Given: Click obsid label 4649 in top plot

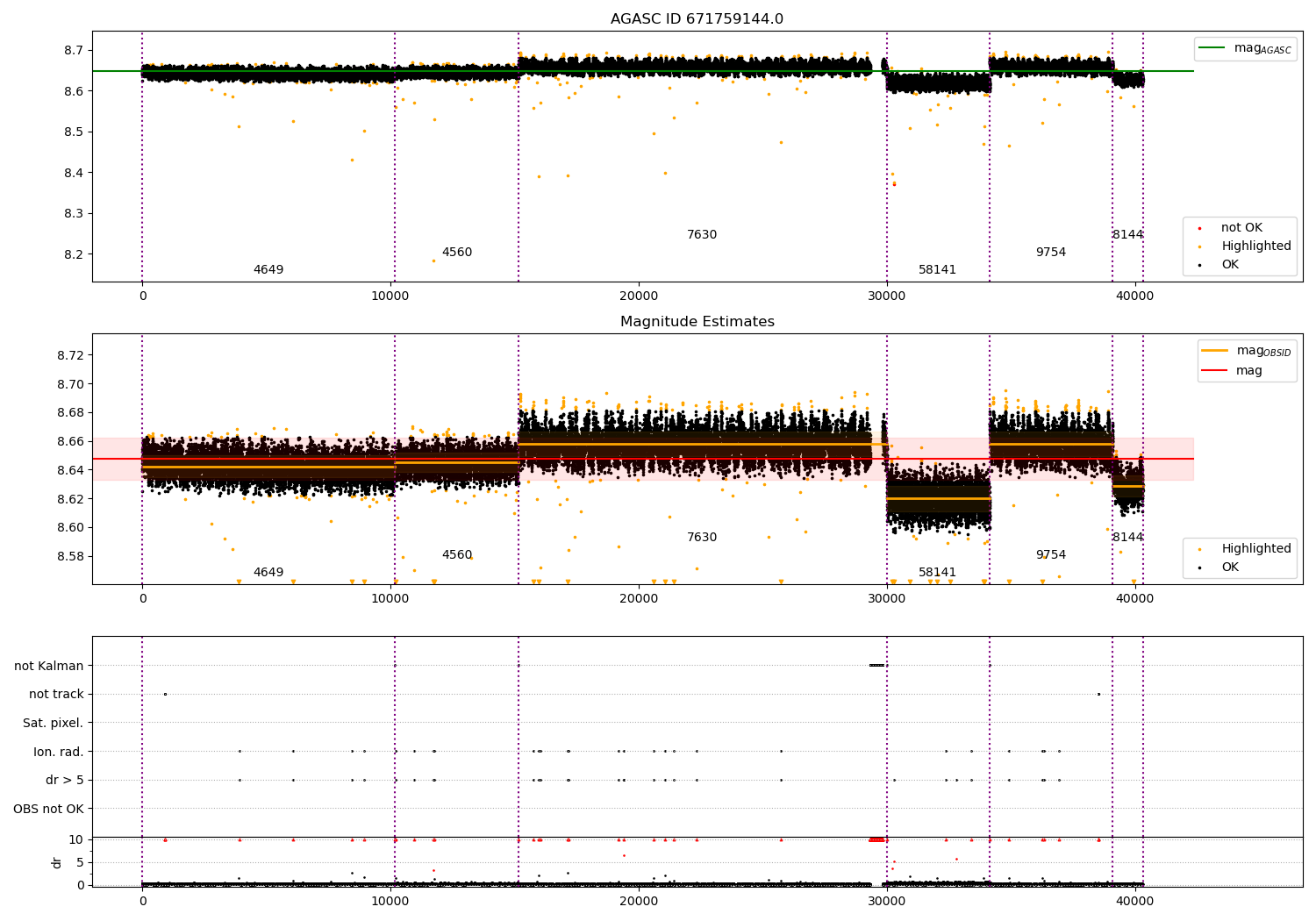Looking at the screenshot, I should [268, 270].
